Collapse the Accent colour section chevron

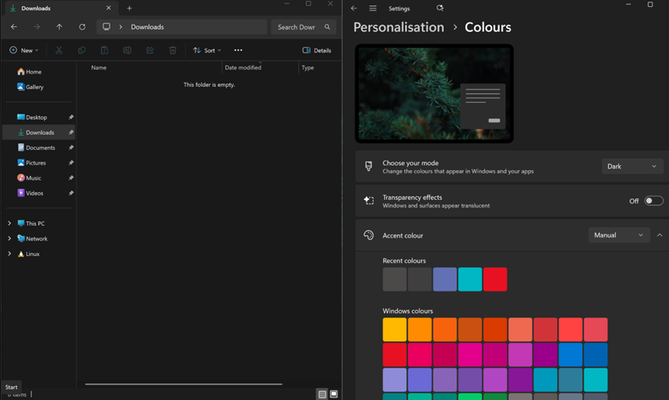click(660, 235)
